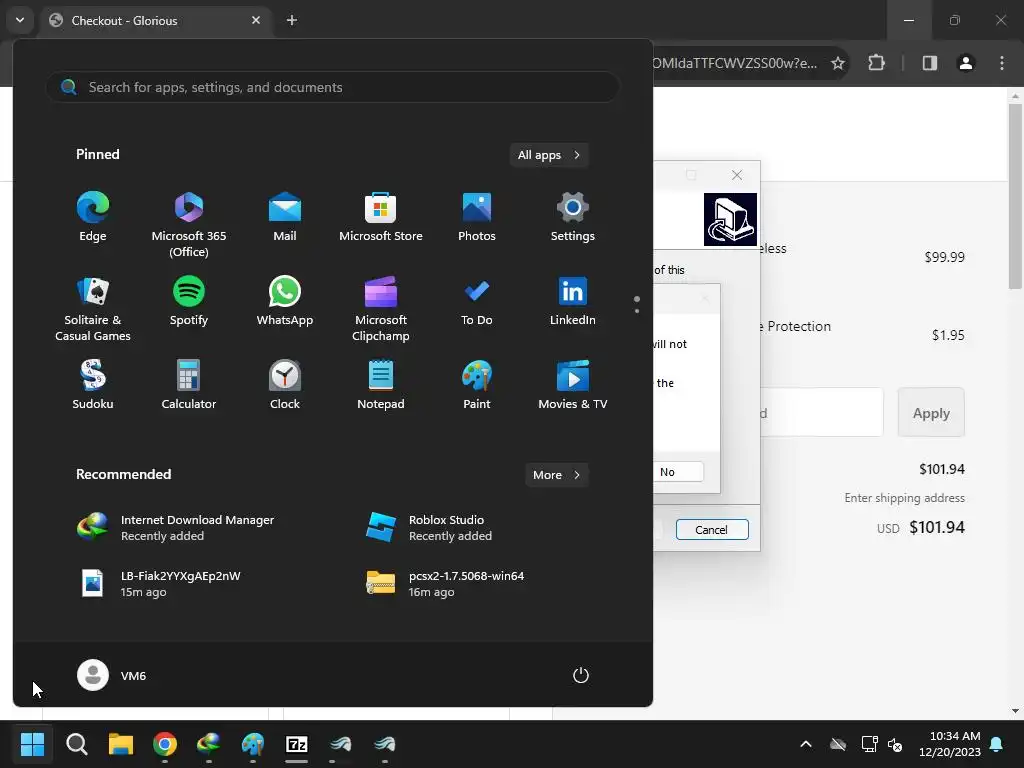Open Chrome profile avatar
This screenshot has height=768, width=1024.
(x=965, y=63)
